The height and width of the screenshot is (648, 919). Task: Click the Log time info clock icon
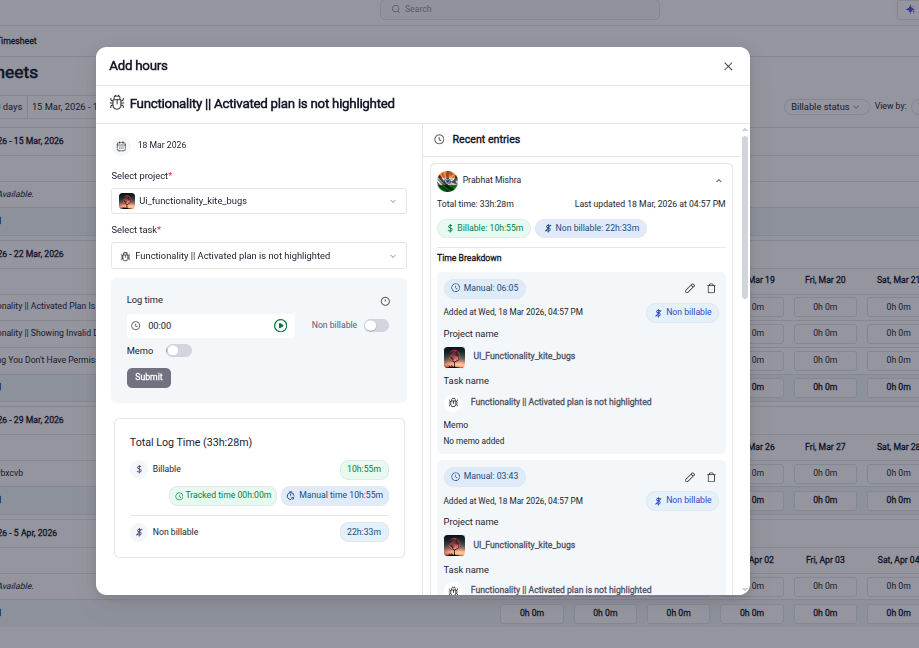385,301
